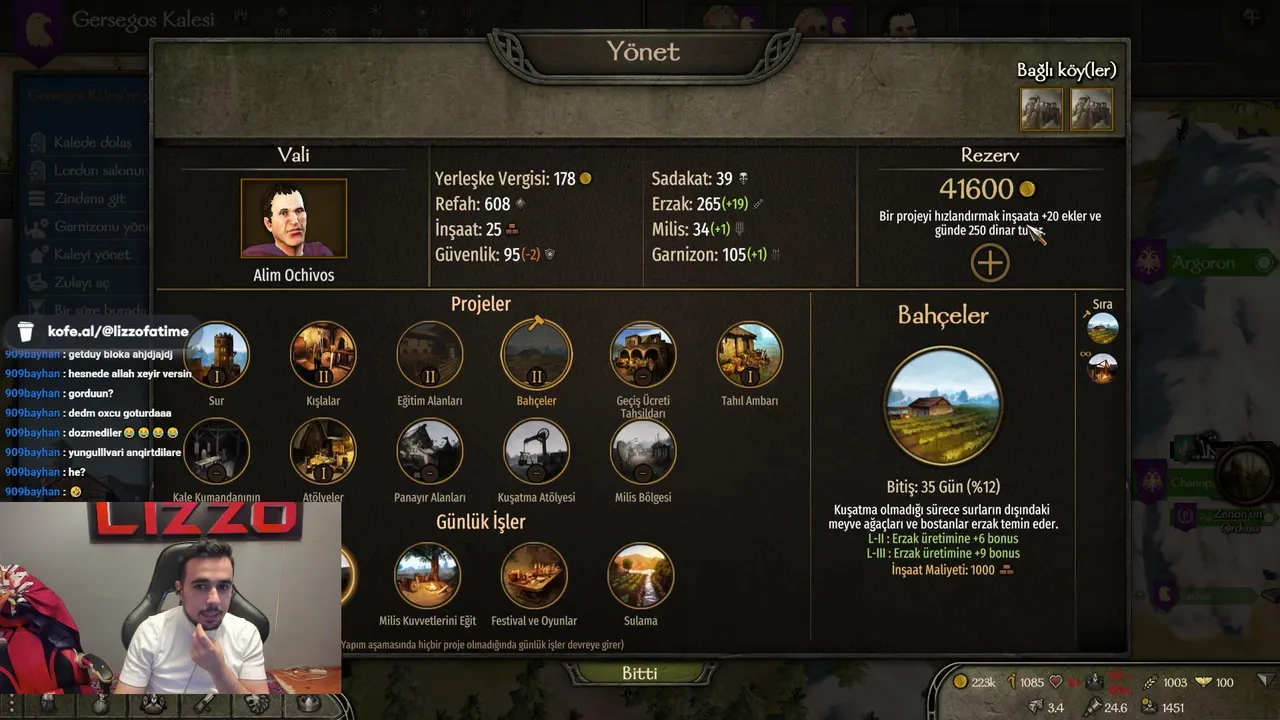This screenshot has height=720, width=1280.
Task: Select the Atölyeler workshops icon
Action: pos(323,451)
